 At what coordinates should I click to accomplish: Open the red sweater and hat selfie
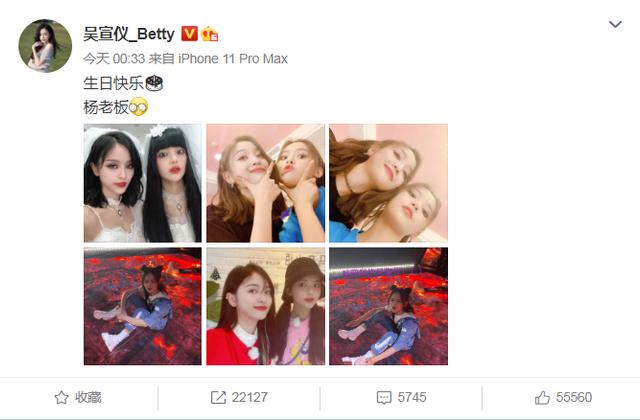click(x=266, y=306)
